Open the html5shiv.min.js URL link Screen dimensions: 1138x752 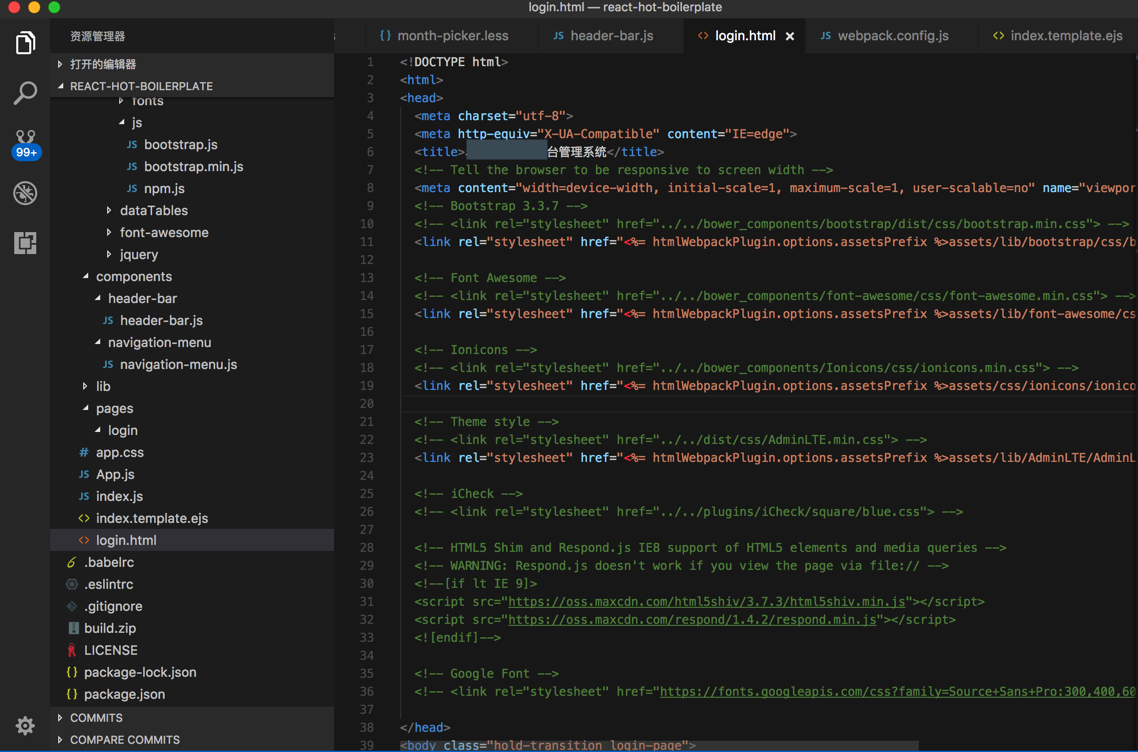click(x=706, y=602)
